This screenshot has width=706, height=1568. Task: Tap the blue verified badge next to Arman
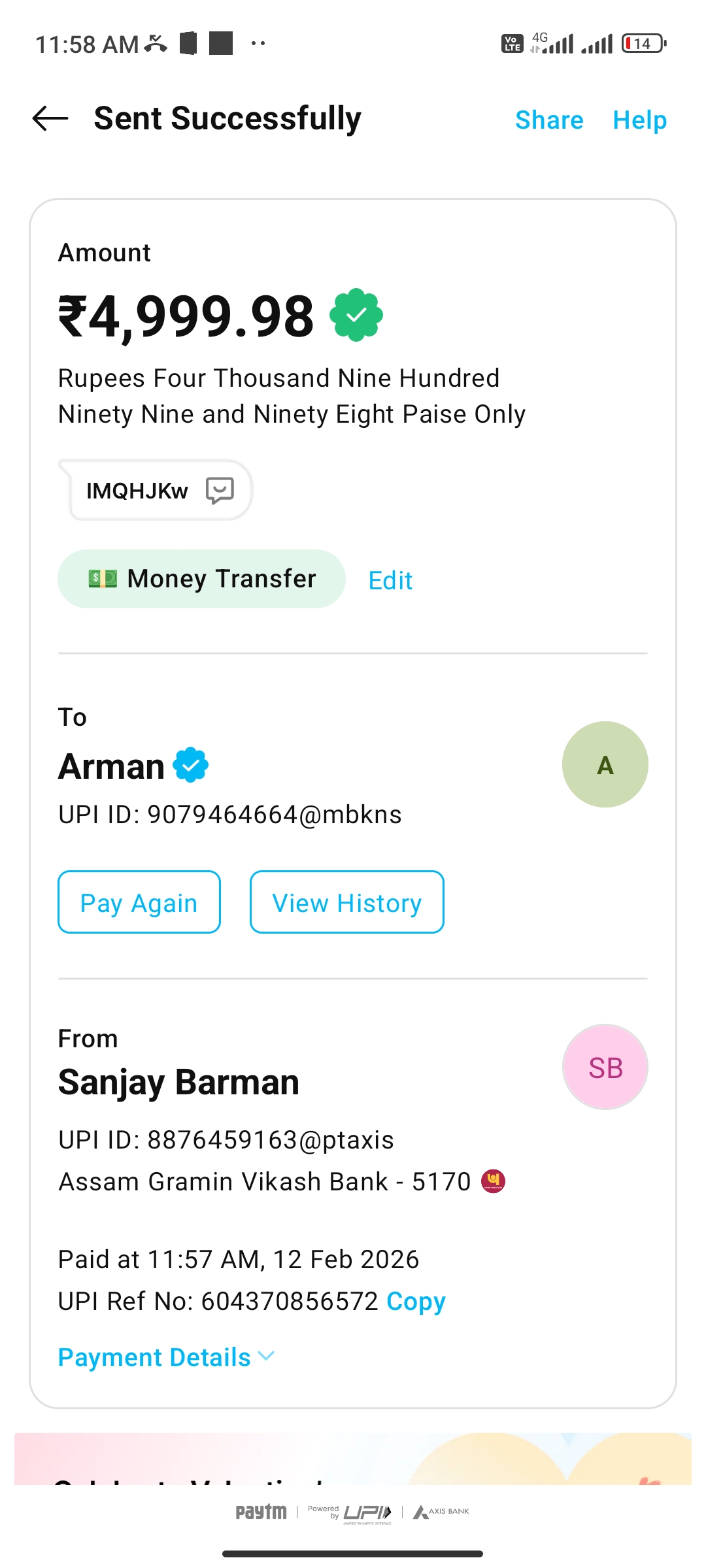click(190, 765)
